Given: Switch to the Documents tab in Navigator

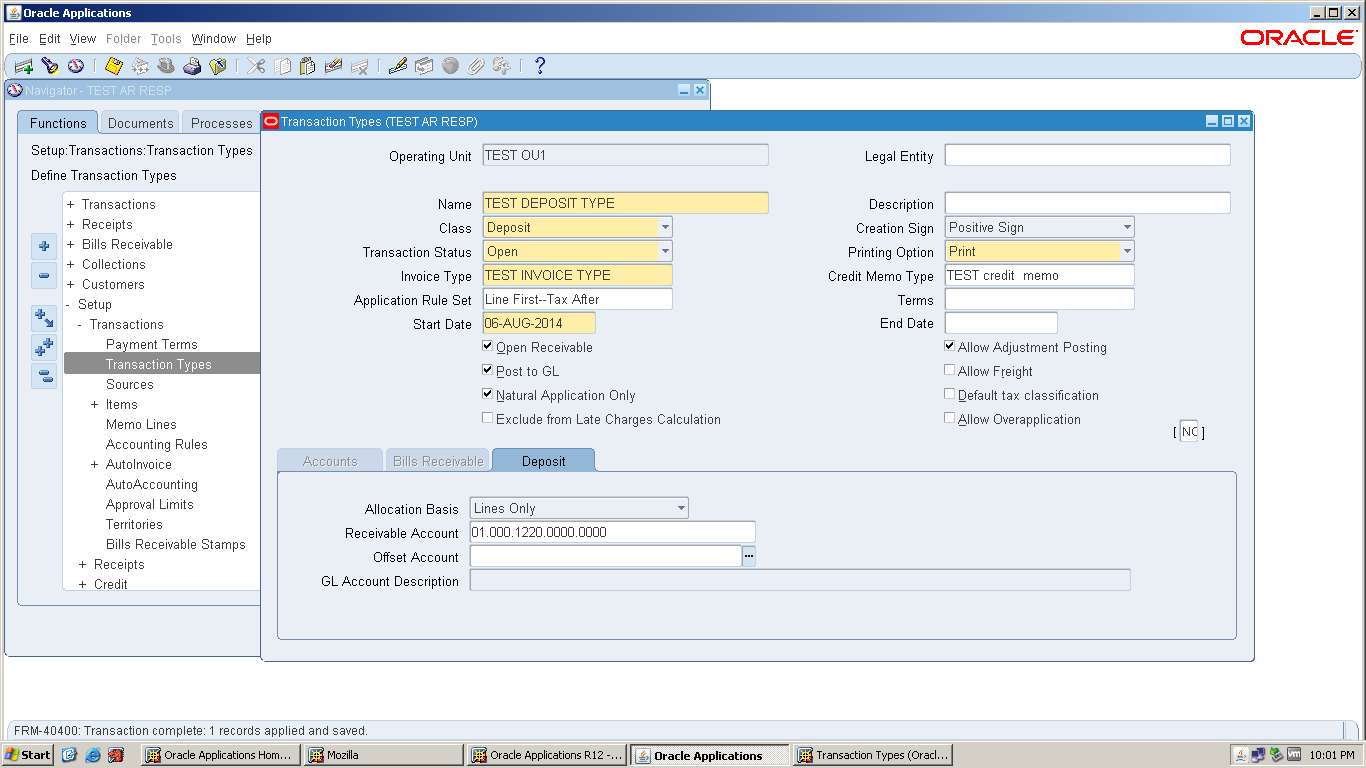Looking at the screenshot, I should [141, 123].
